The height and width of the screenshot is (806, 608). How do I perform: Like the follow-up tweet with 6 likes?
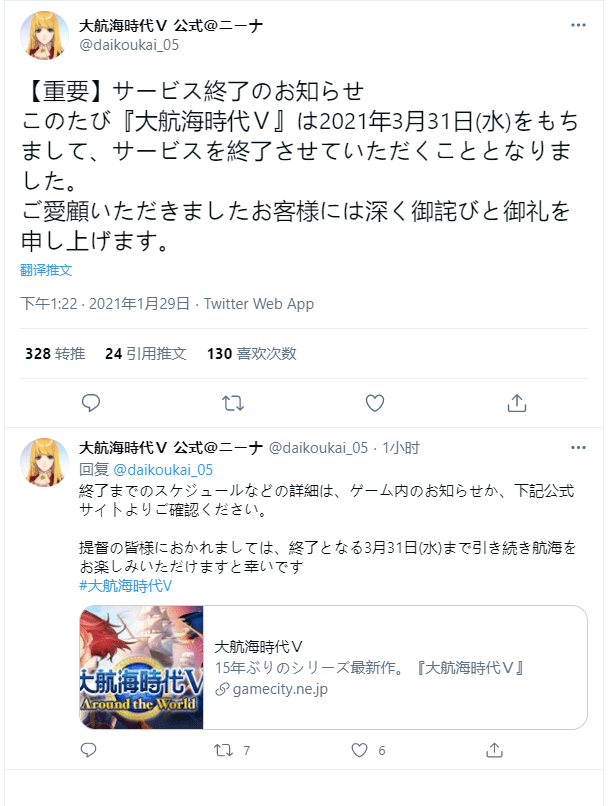coord(359,750)
